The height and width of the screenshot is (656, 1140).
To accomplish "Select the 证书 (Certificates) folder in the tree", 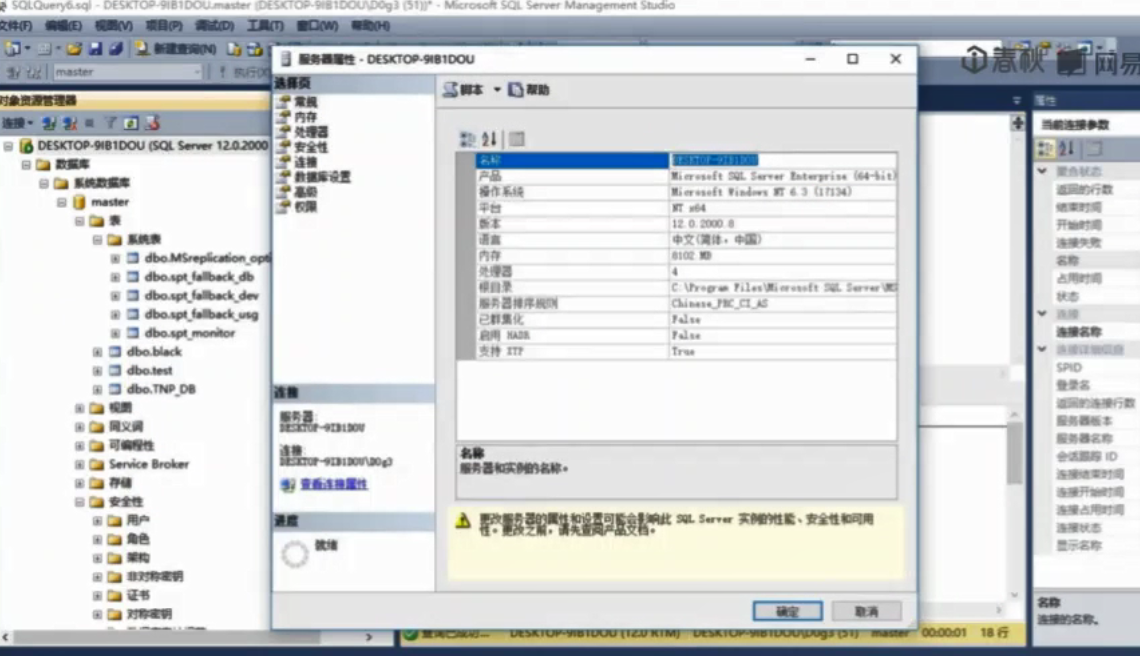I will (x=138, y=596).
